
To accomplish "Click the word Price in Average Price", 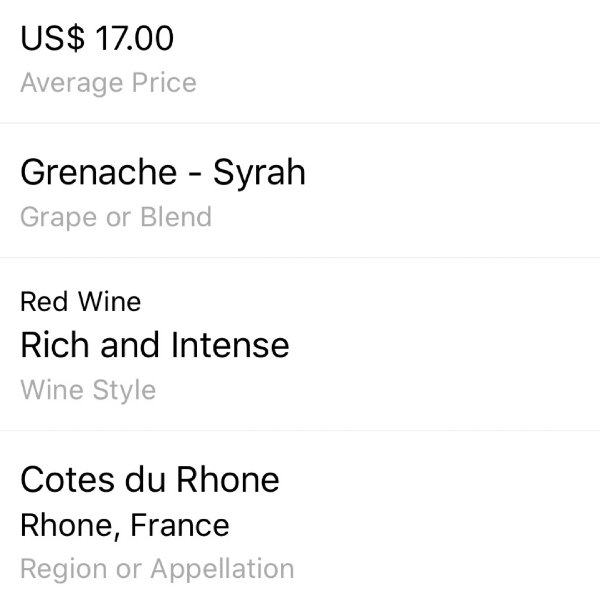I will coord(164,82).
